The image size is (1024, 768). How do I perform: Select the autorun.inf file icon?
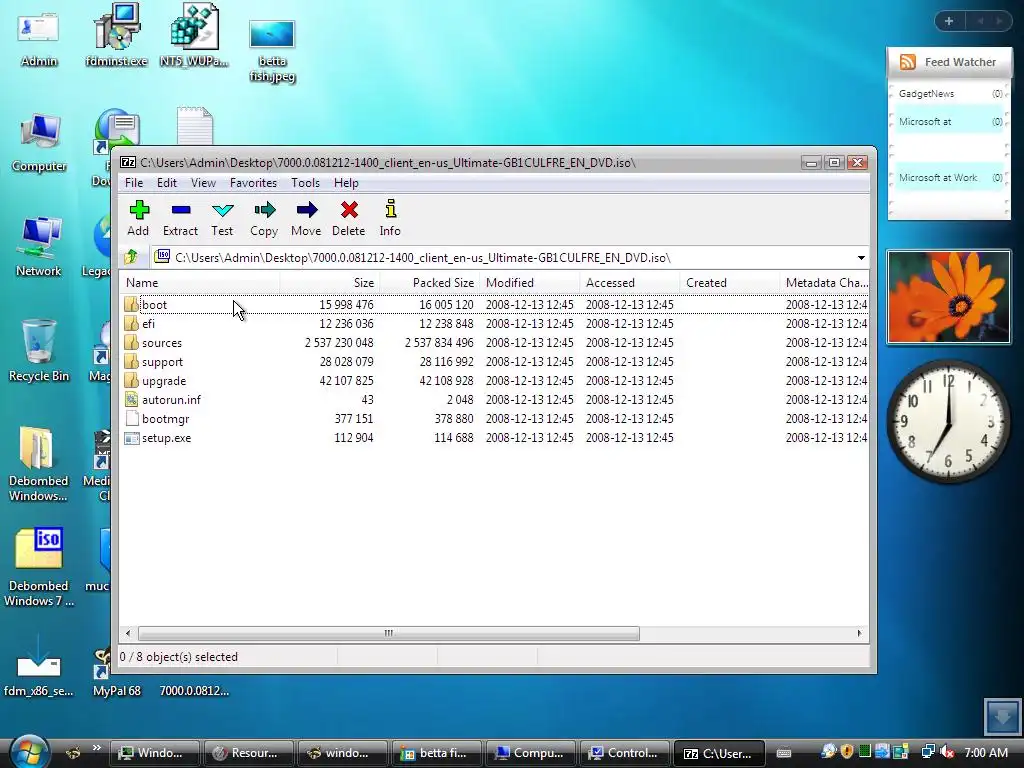(x=131, y=399)
